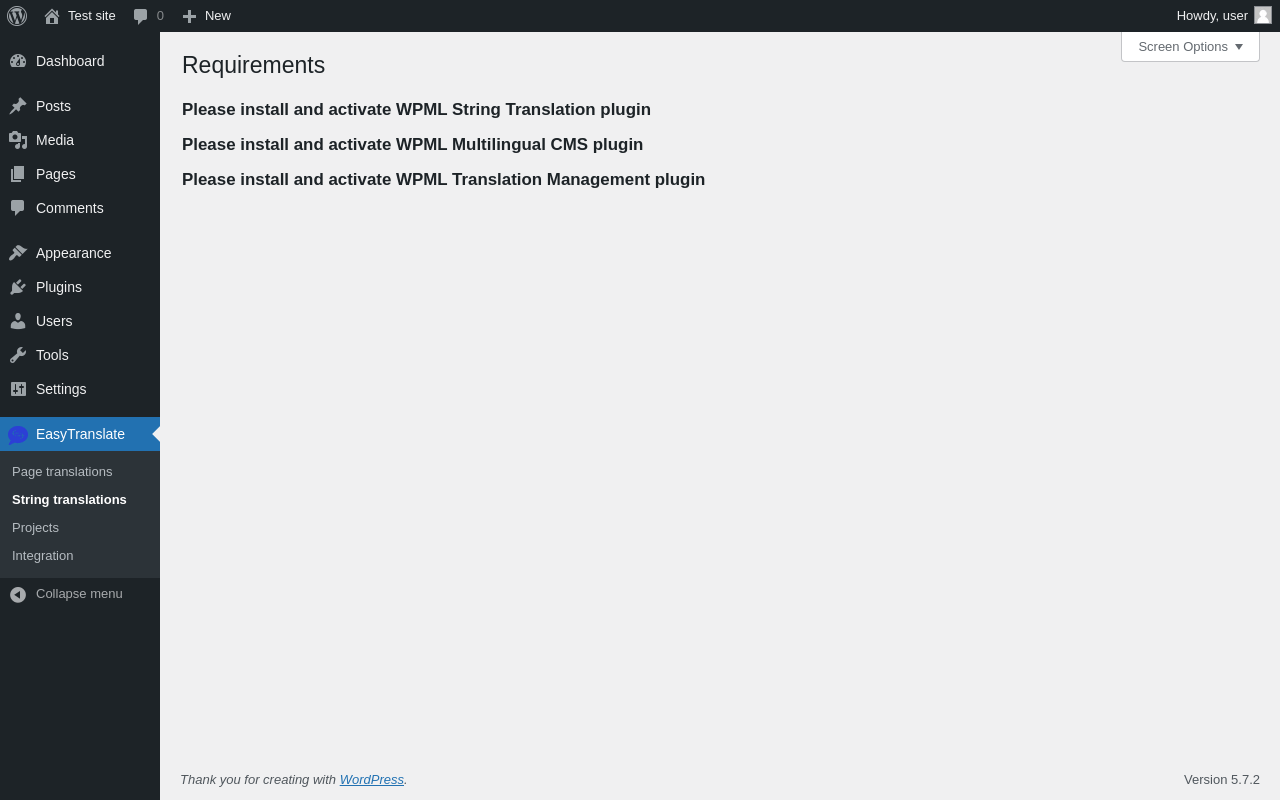Open the Appearance paintbrush icon

pos(18,253)
